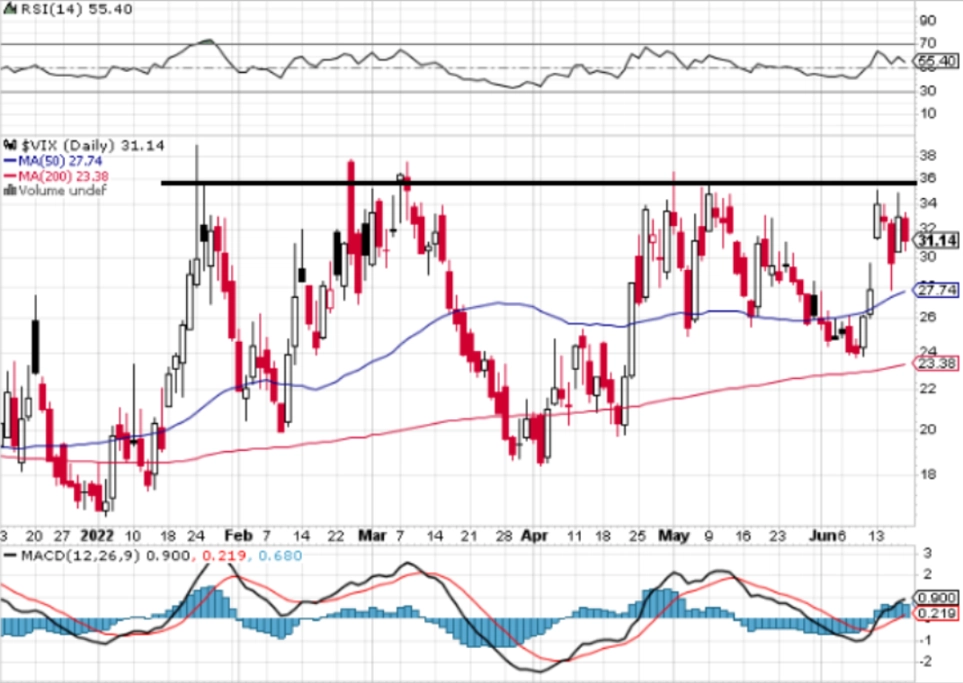Click the line marker before RSI(14)
Viewport: 963px width, 683px height.
(10, 9)
